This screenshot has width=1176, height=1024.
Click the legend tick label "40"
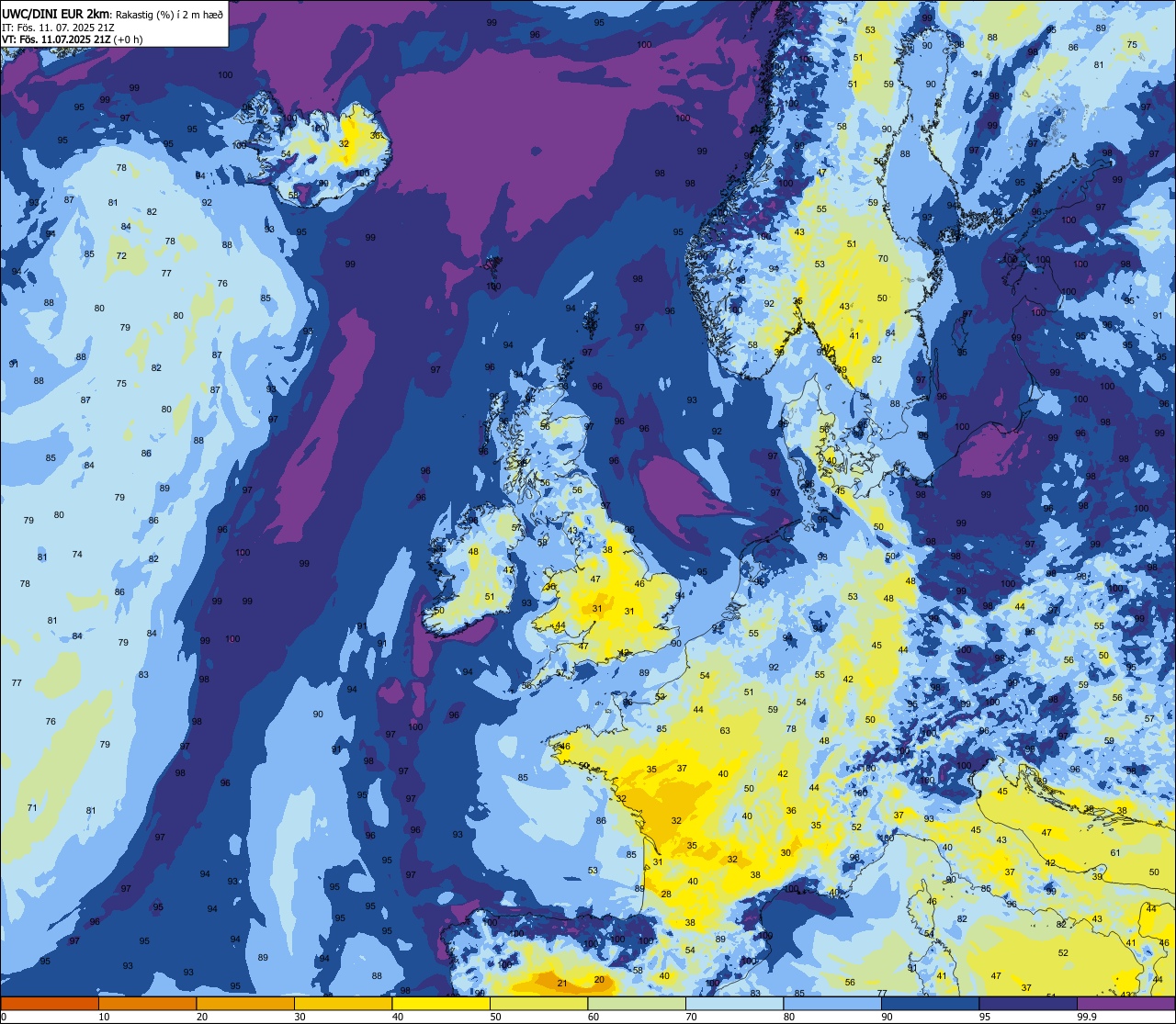[398, 1017]
